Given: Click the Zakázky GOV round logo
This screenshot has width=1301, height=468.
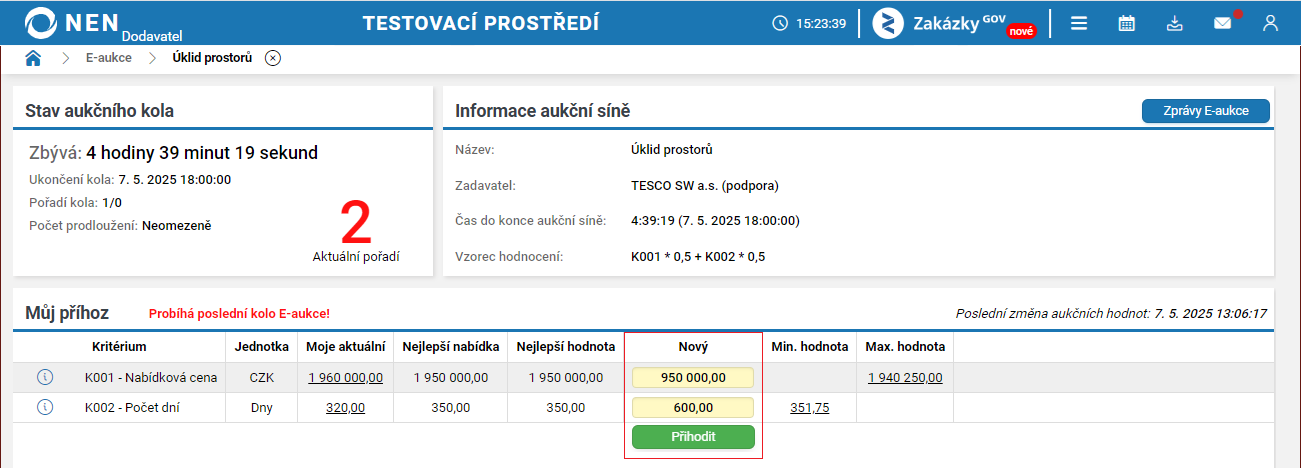Looking at the screenshot, I should point(888,23).
